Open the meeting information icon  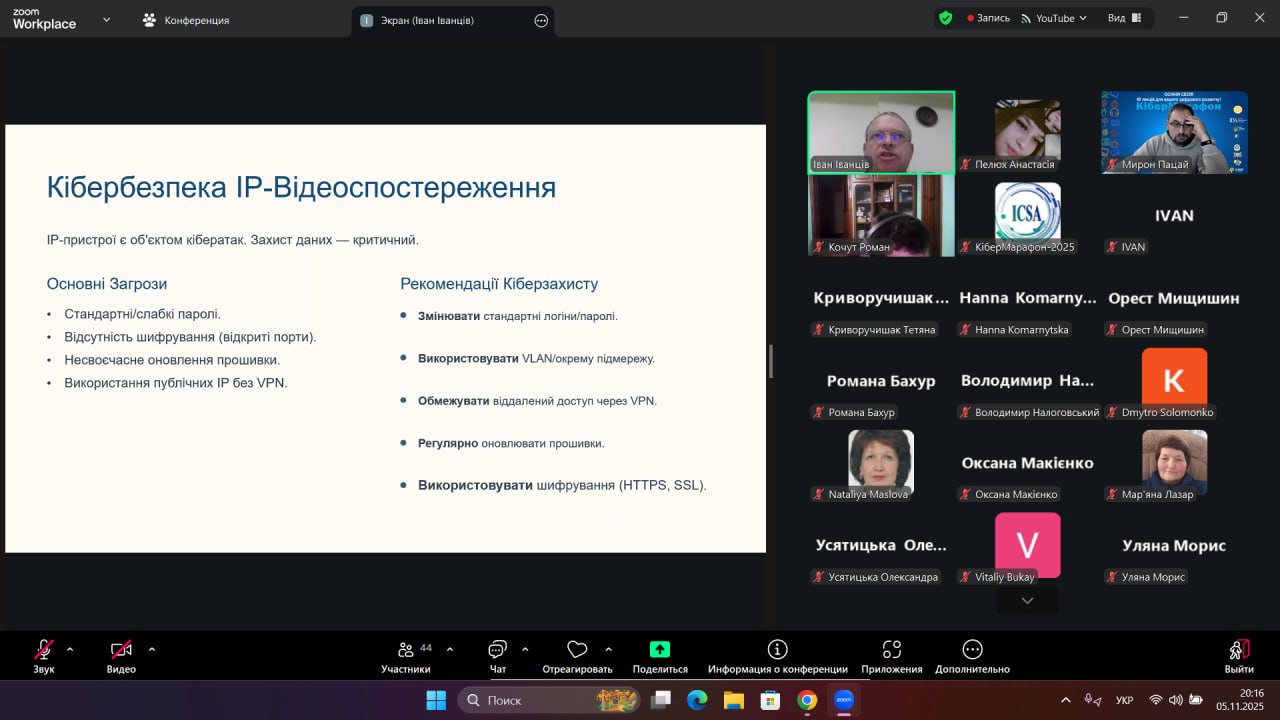coord(777,650)
